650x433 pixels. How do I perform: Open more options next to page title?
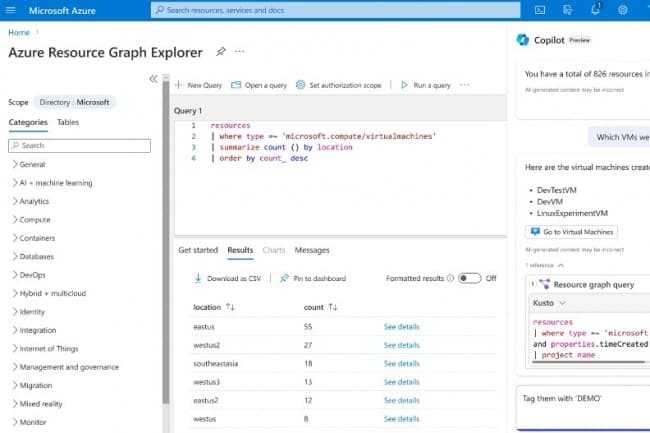point(240,51)
